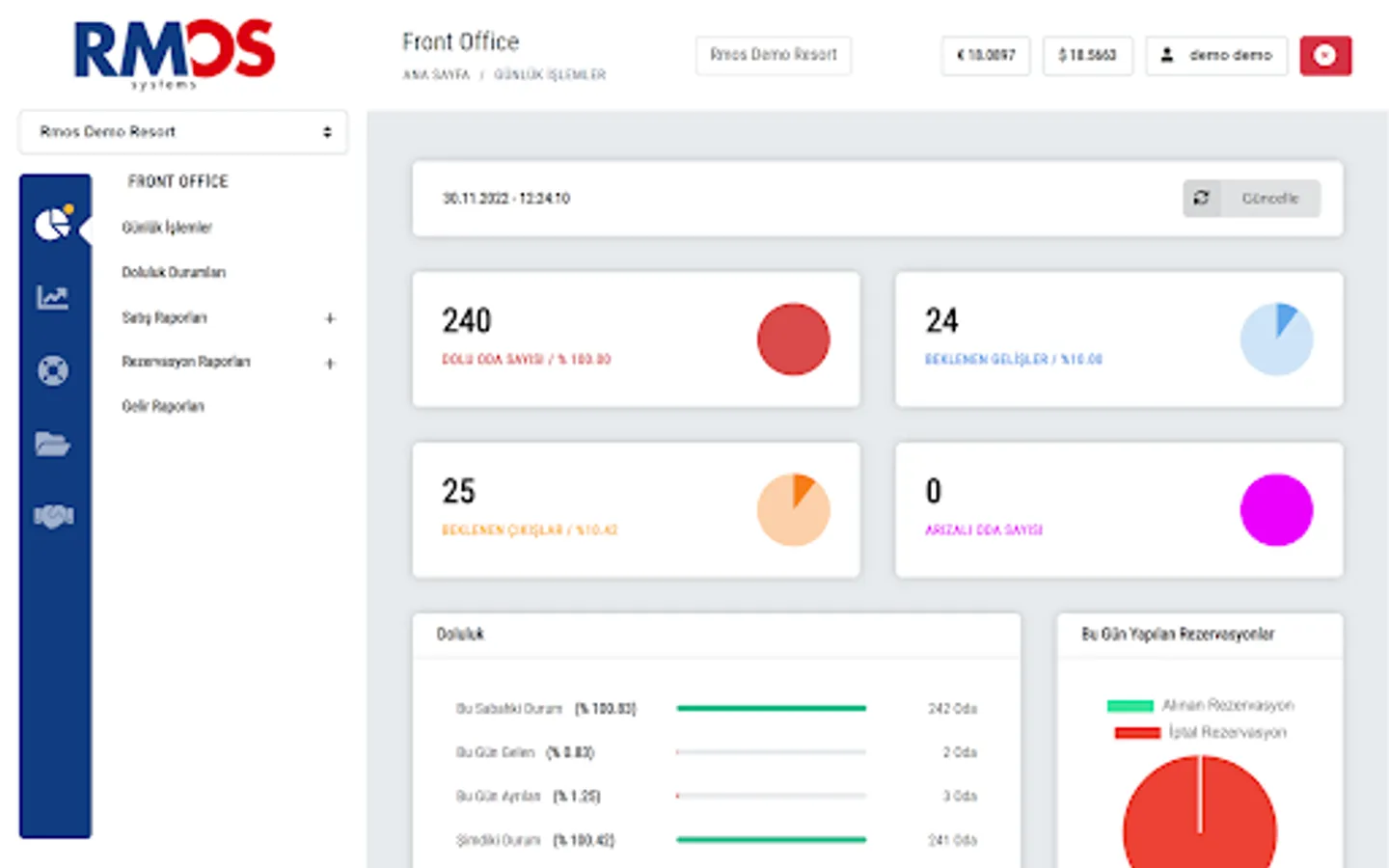Screen dimensions: 1389x868
Task: Open the pie chart dashboard sidebar icon
Action: tap(53, 223)
